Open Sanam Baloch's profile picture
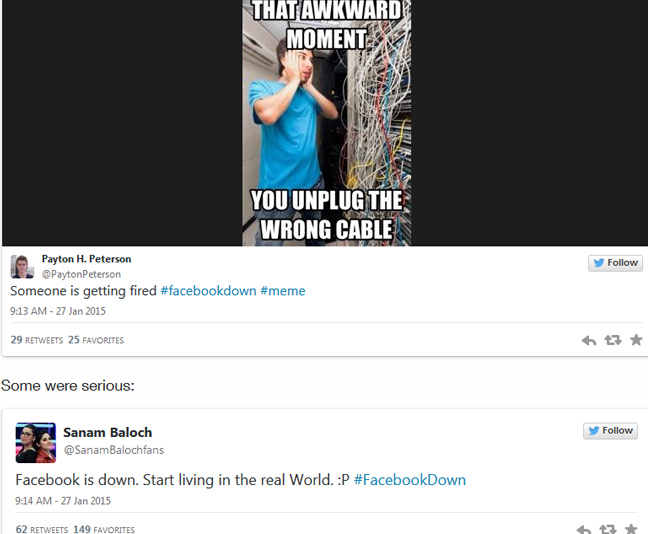 (x=36, y=443)
